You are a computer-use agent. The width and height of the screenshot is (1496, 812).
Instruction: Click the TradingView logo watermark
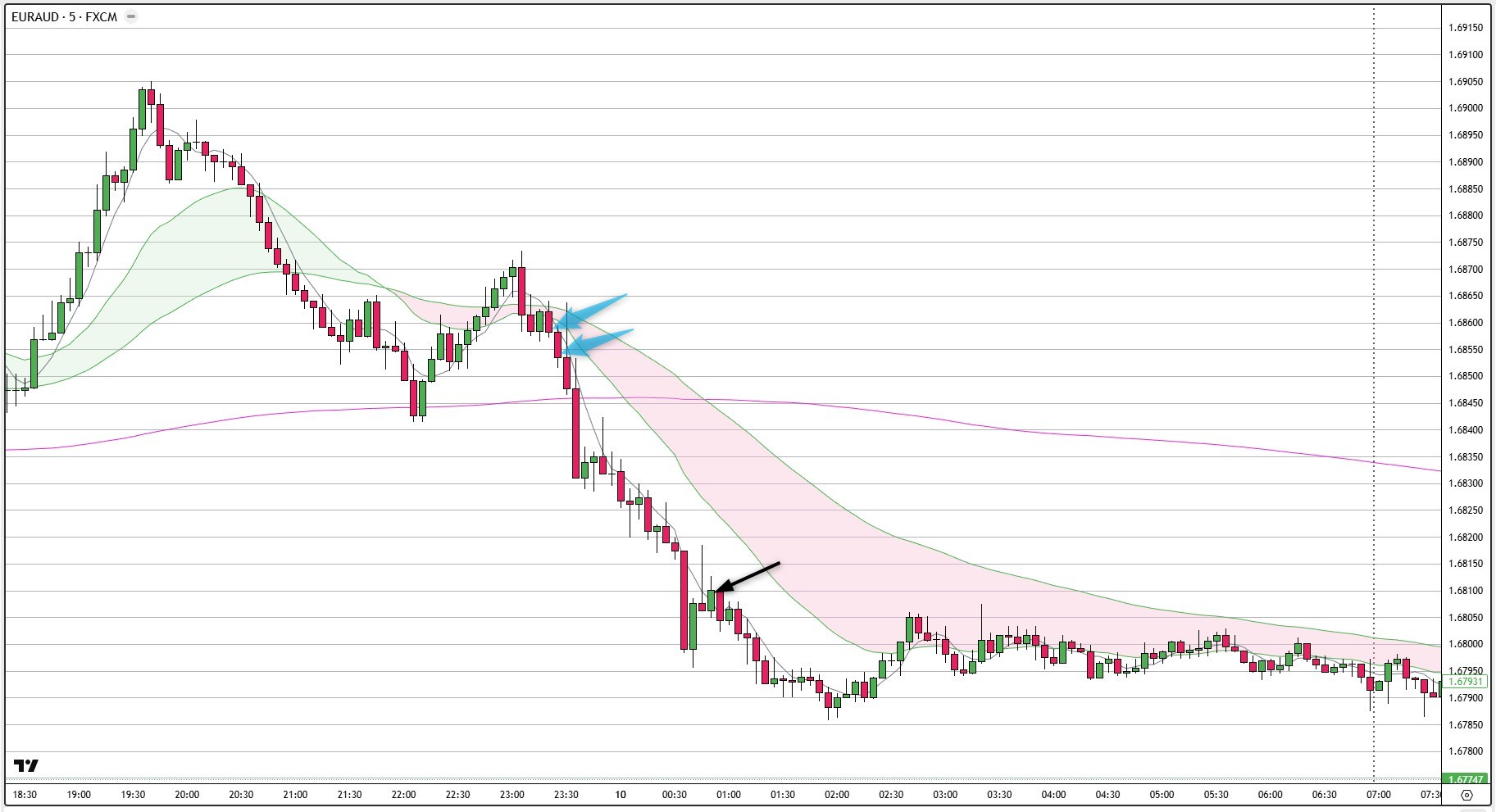point(27,766)
